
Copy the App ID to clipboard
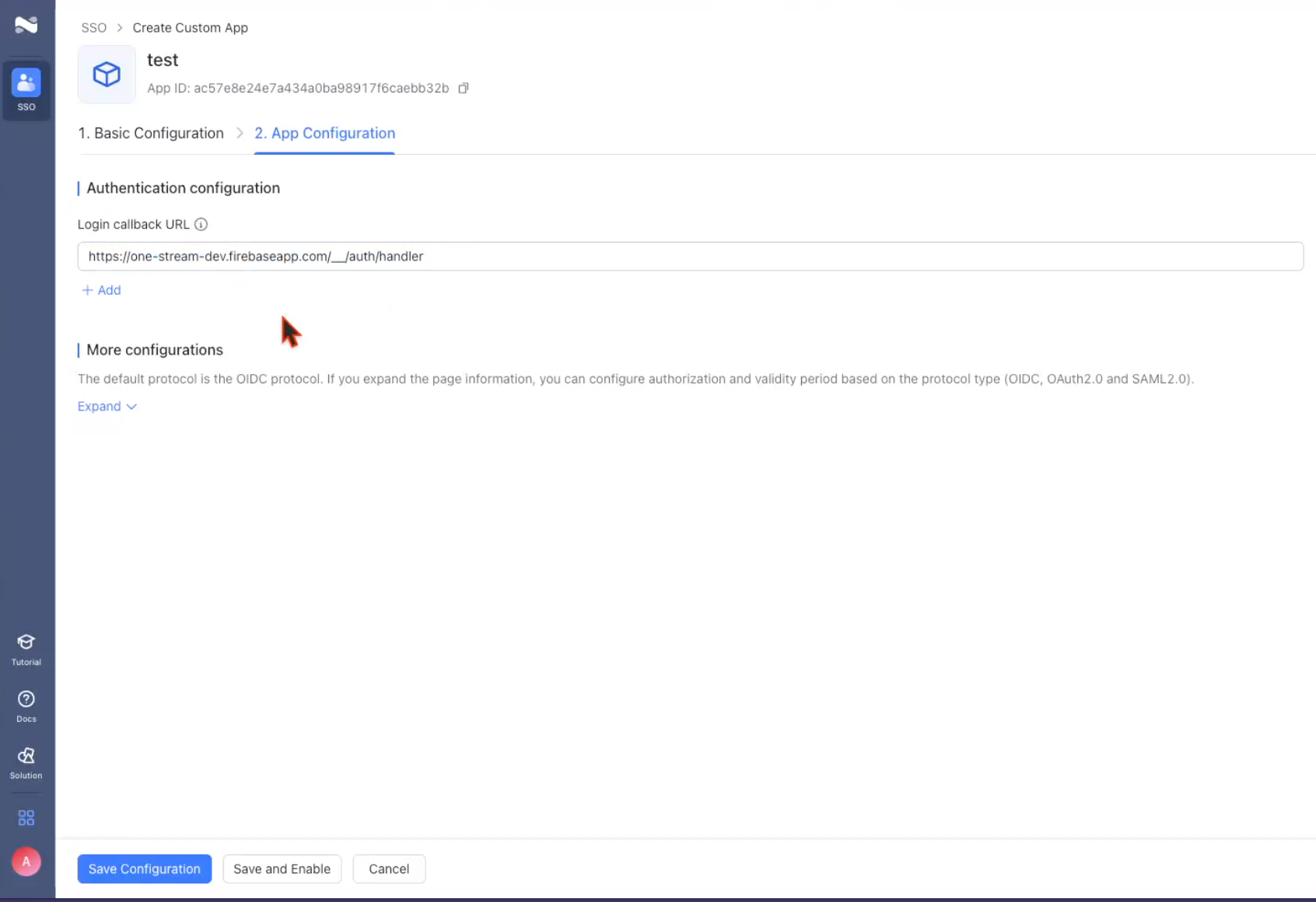[464, 88]
